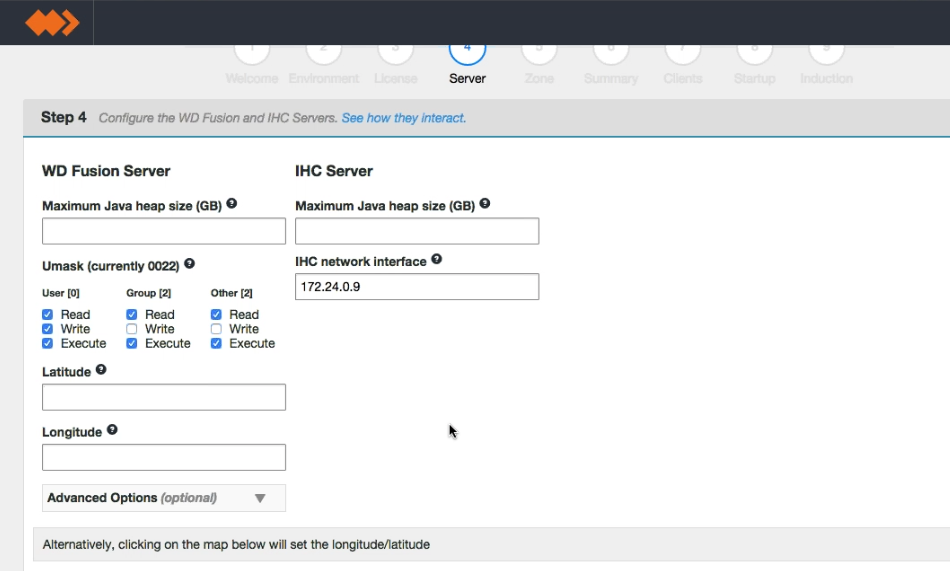Click the 'Group [2]' column label

pos(148,293)
